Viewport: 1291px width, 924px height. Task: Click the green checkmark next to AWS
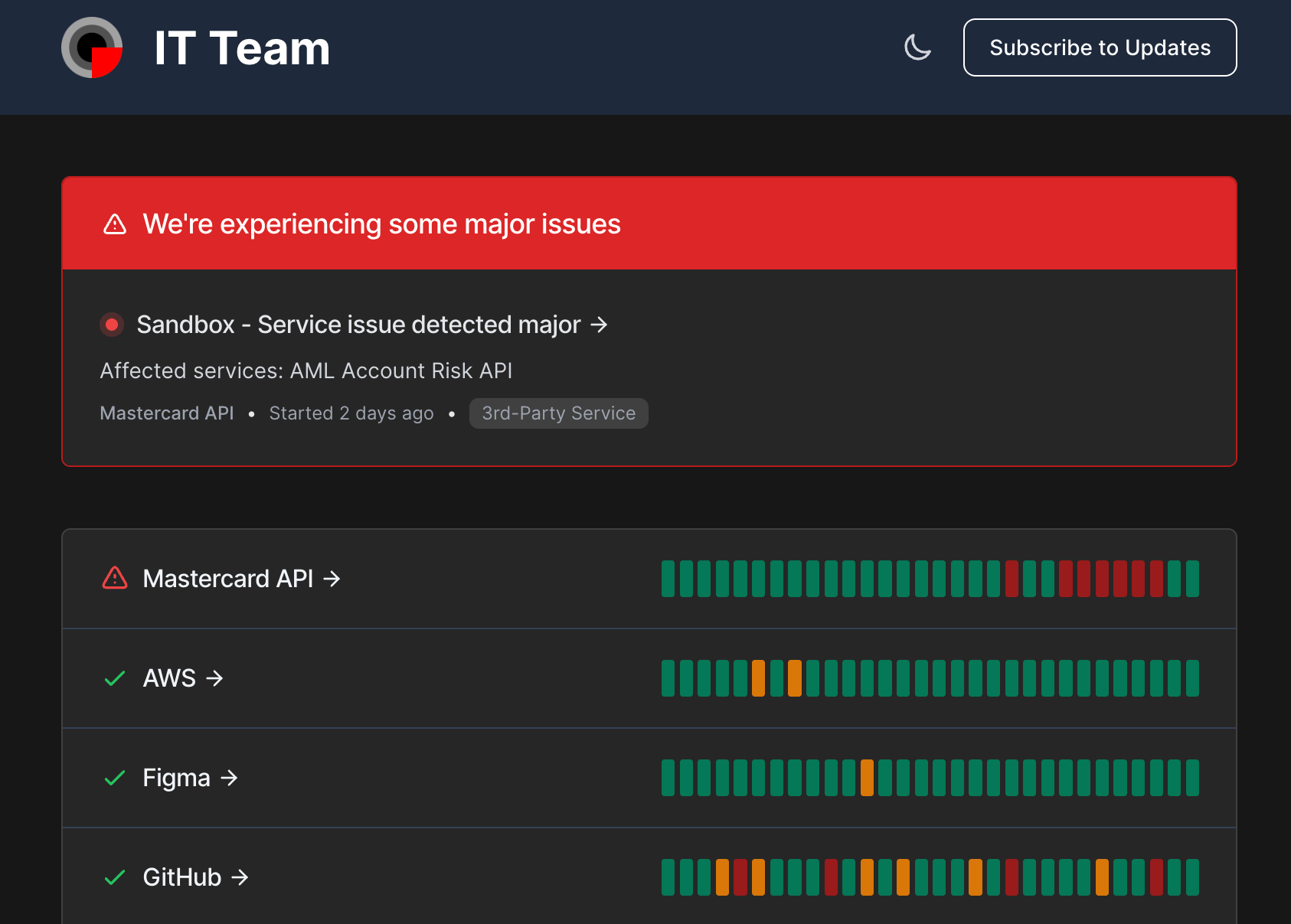pyautogui.click(x=115, y=678)
